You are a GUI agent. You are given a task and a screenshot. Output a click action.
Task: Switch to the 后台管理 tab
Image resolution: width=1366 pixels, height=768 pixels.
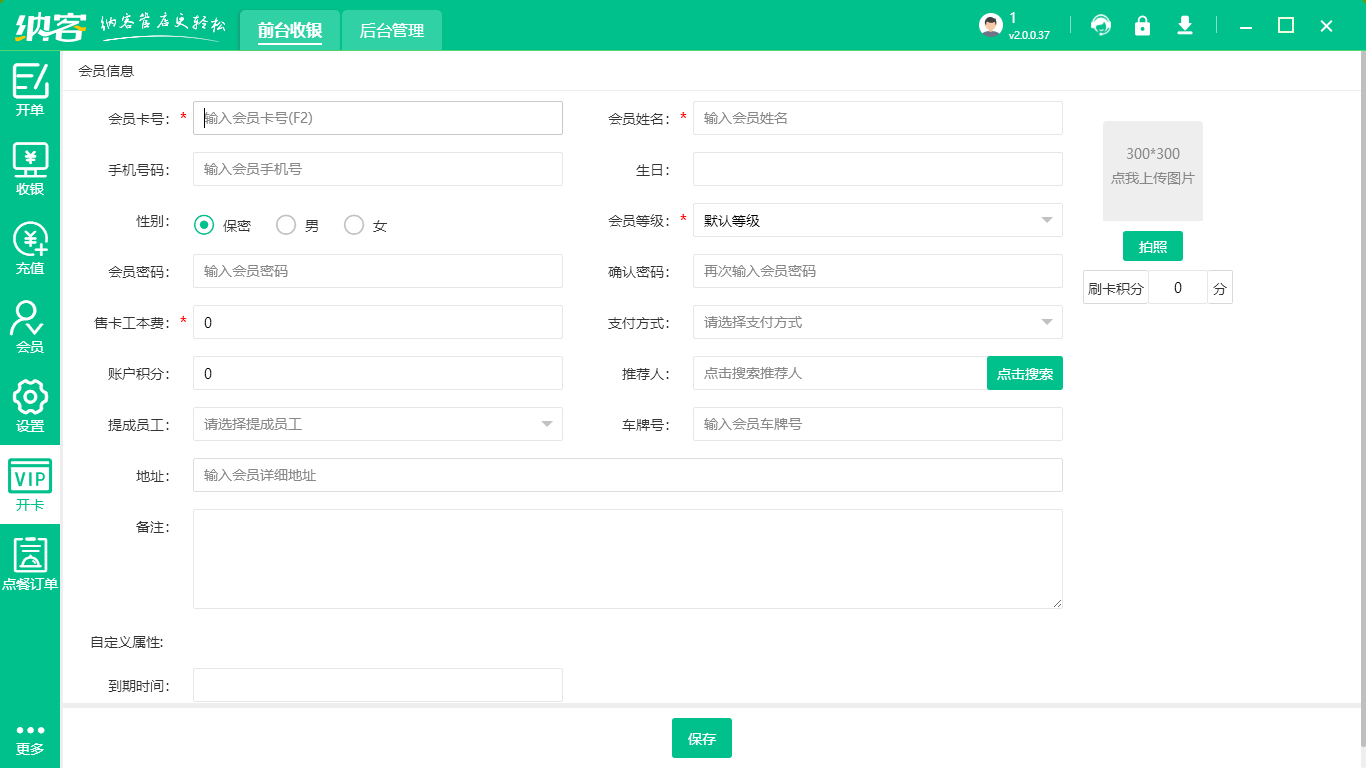391,30
